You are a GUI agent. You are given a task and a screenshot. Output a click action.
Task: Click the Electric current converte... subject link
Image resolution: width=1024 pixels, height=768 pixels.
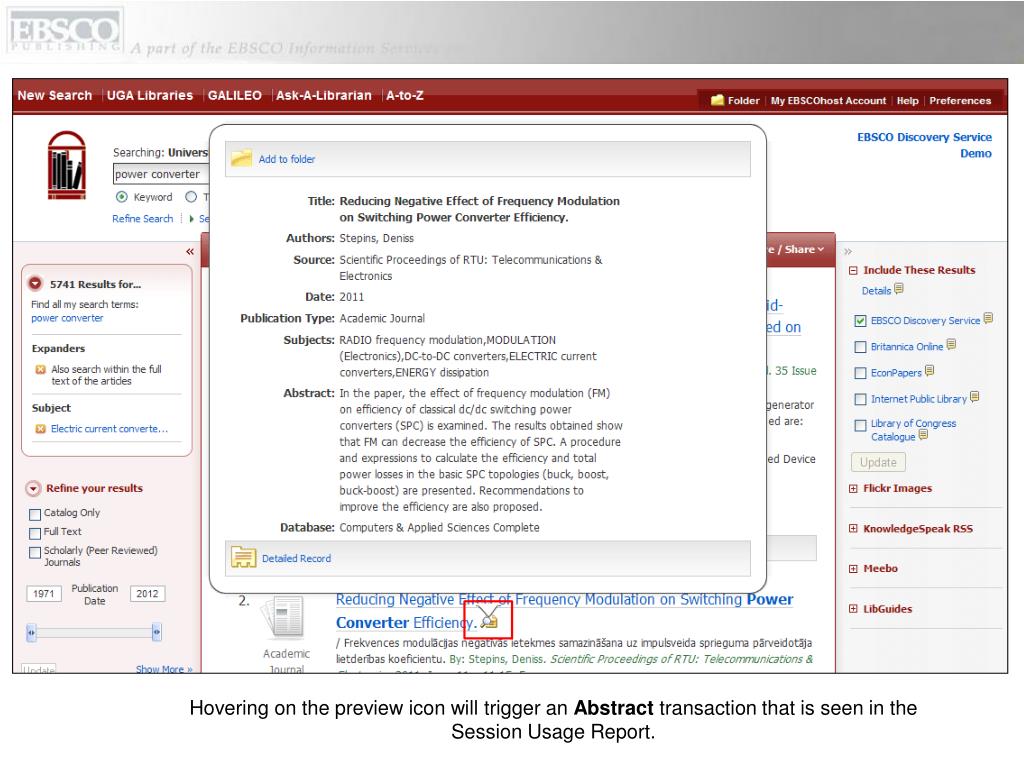109,429
